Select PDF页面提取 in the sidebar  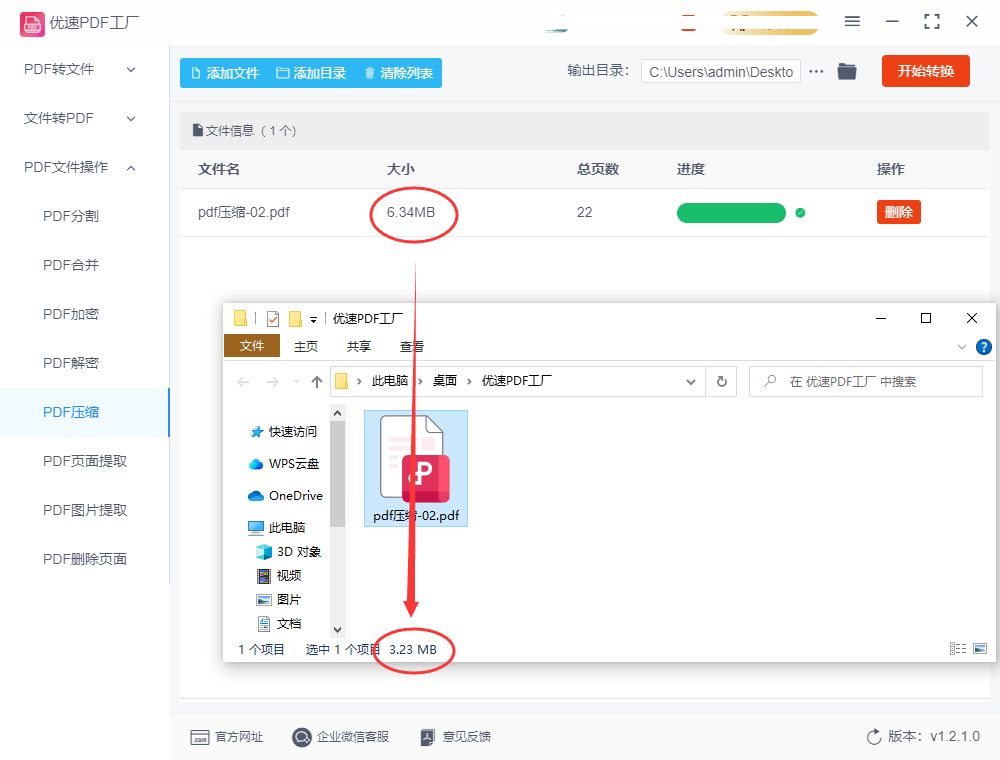(x=85, y=461)
